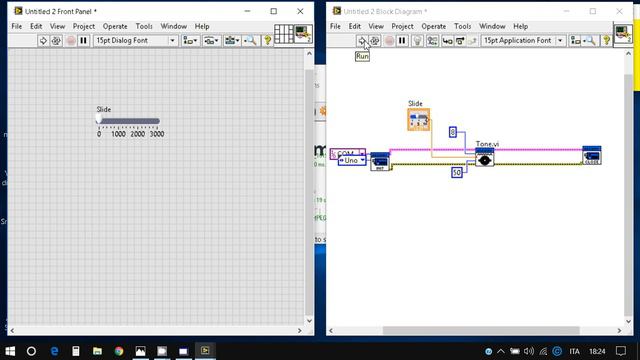The height and width of the screenshot is (360, 640).
Task: Click search magnifier in Front Panel toolbar
Action: [x=250, y=40]
